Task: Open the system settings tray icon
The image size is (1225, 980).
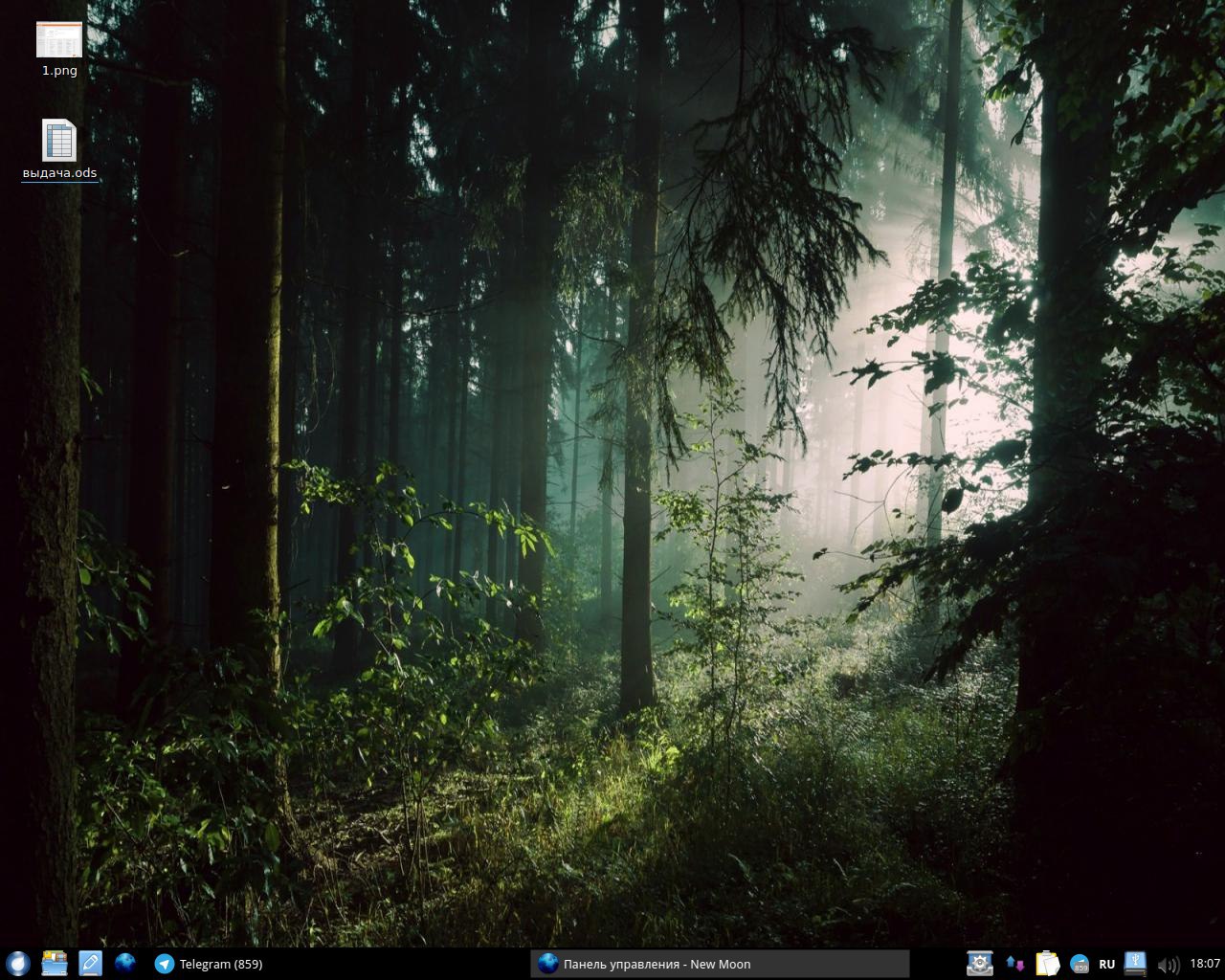Action: tap(979, 964)
